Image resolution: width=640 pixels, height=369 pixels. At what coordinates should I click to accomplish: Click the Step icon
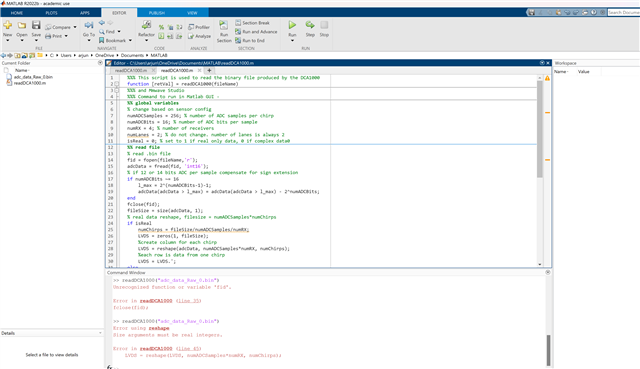(310, 25)
